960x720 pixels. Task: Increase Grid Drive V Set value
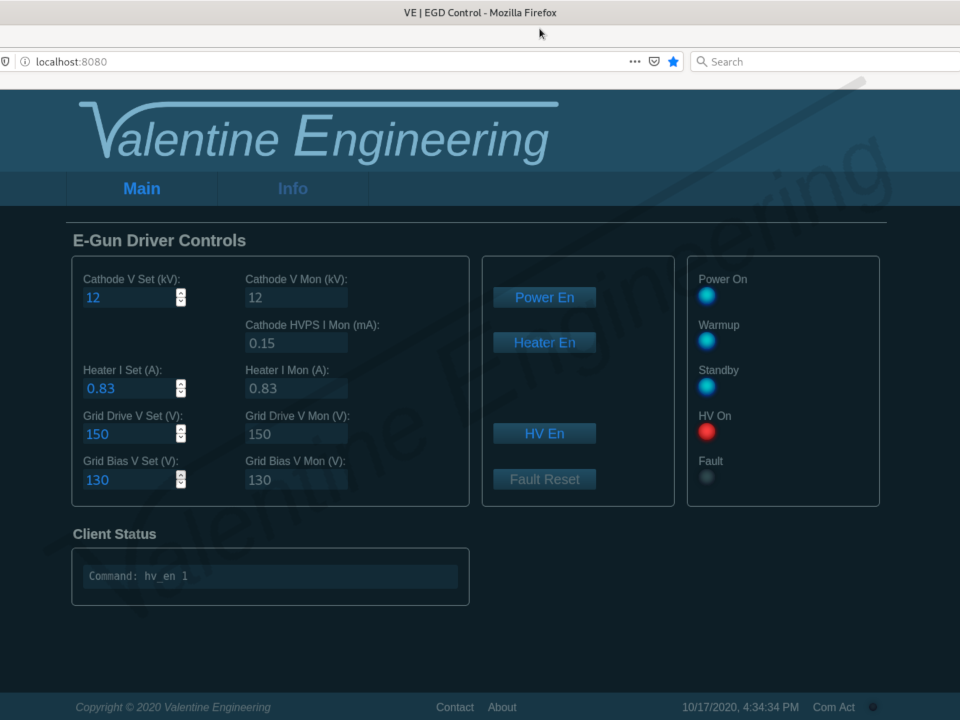click(x=181, y=430)
